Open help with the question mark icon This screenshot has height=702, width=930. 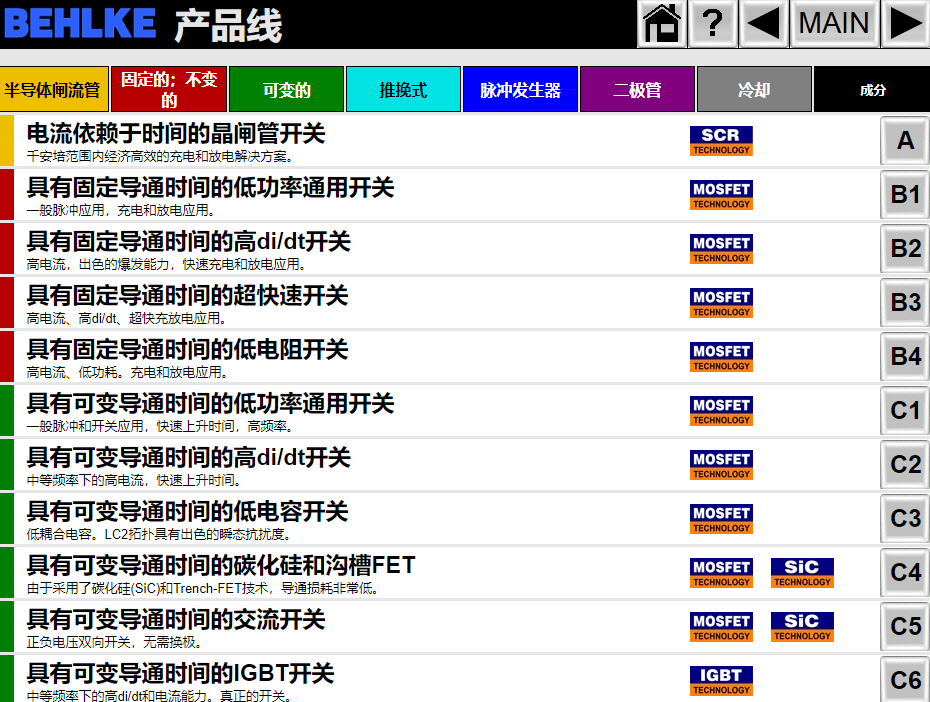(712, 24)
